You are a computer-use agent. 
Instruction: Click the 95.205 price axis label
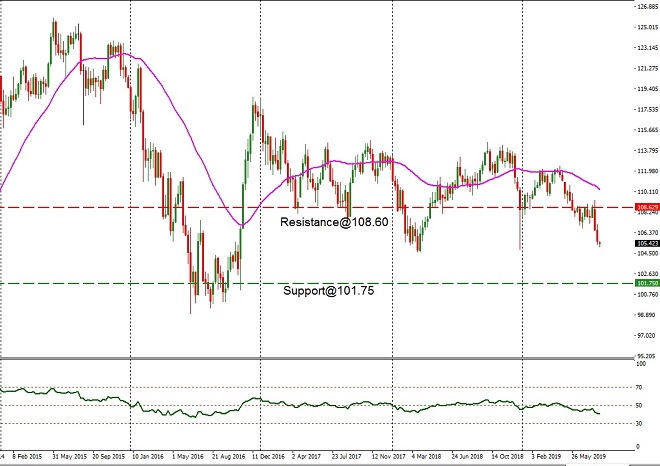(x=648, y=356)
